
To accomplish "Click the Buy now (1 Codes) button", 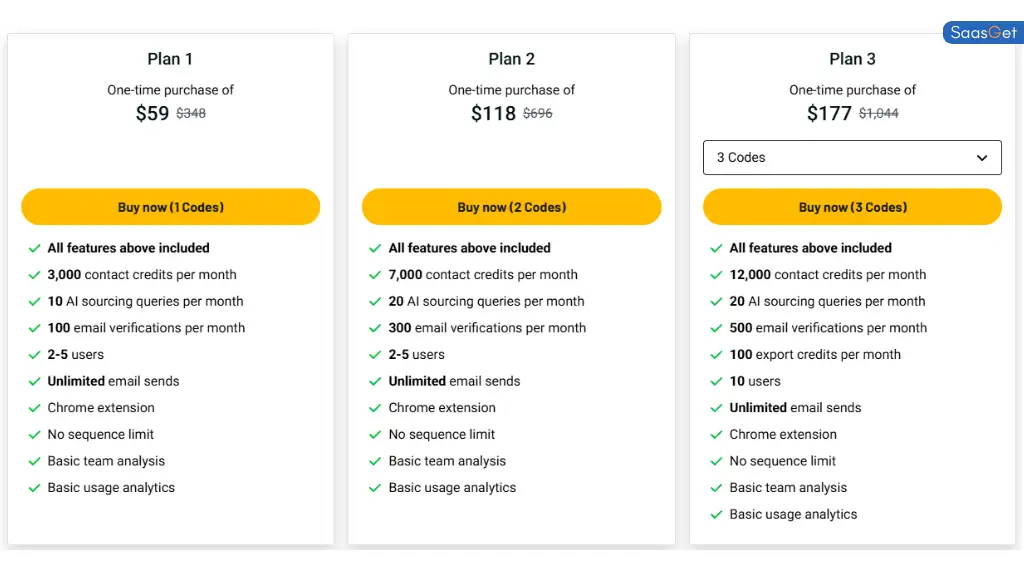I will (x=170, y=206).
